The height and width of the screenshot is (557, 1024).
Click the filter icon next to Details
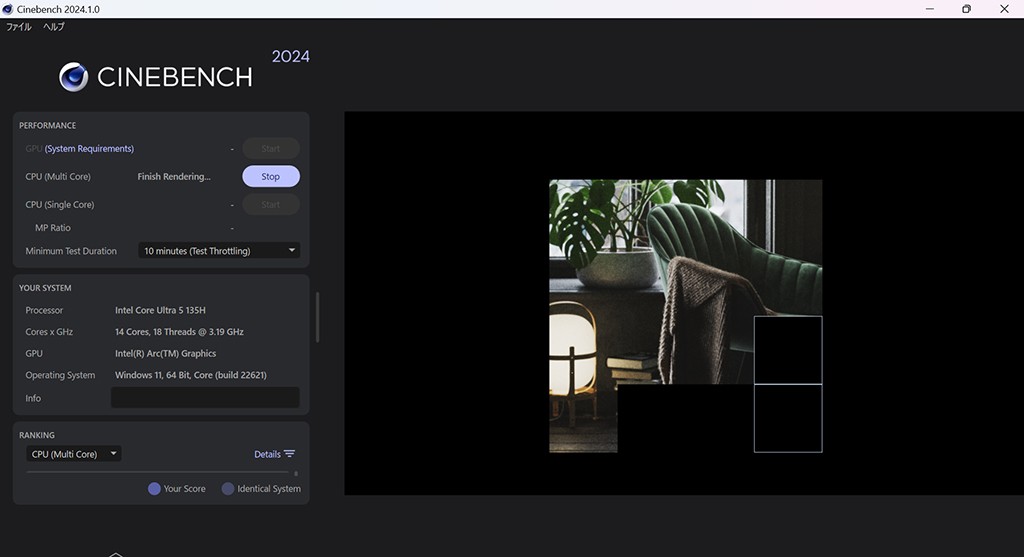tap(289, 454)
